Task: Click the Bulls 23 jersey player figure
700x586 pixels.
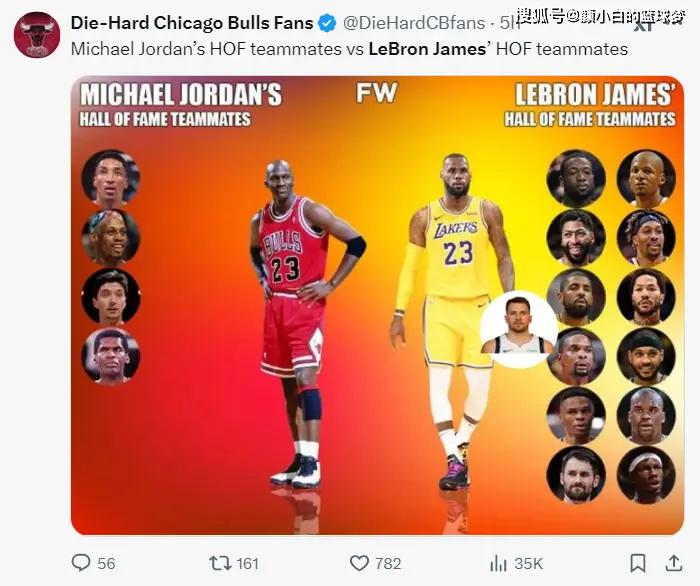Action: [x=300, y=324]
